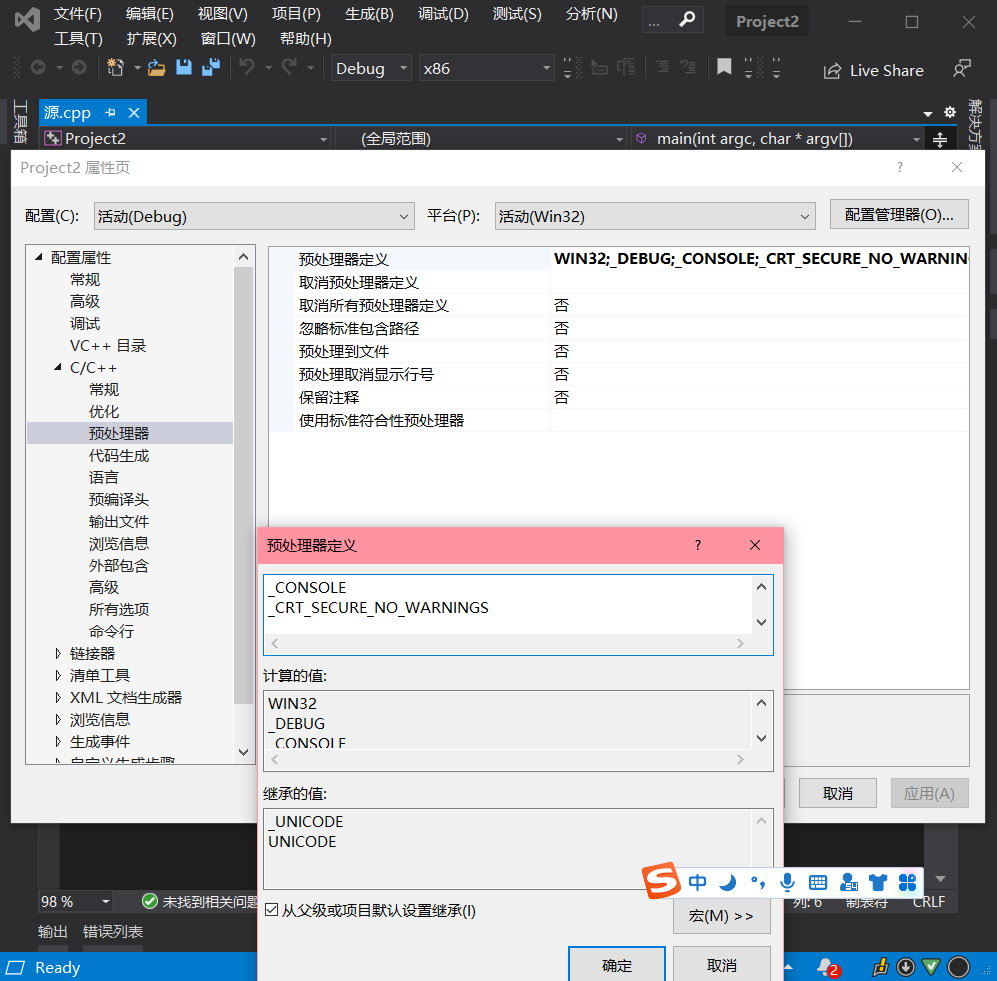The image size is (997, 981).
Task: Close the 源.cpp tab
Action: tap(134, 113)
